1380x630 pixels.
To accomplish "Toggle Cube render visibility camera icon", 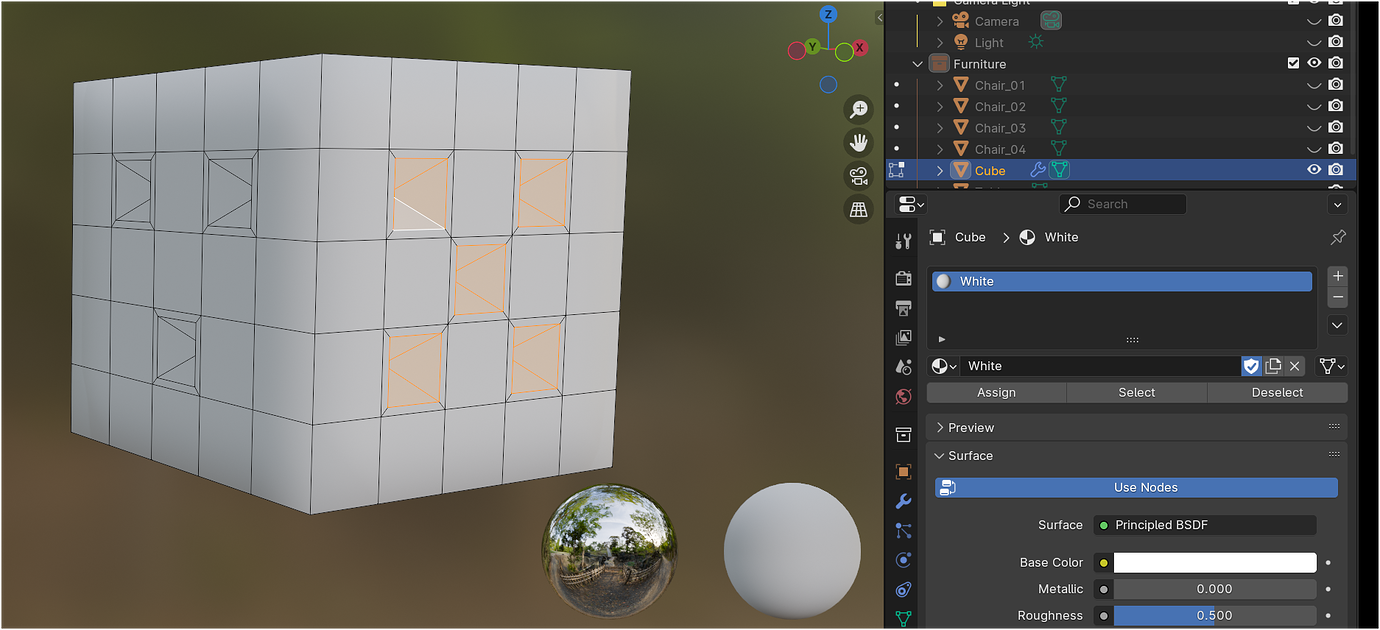I will [x=1335, y=170].
